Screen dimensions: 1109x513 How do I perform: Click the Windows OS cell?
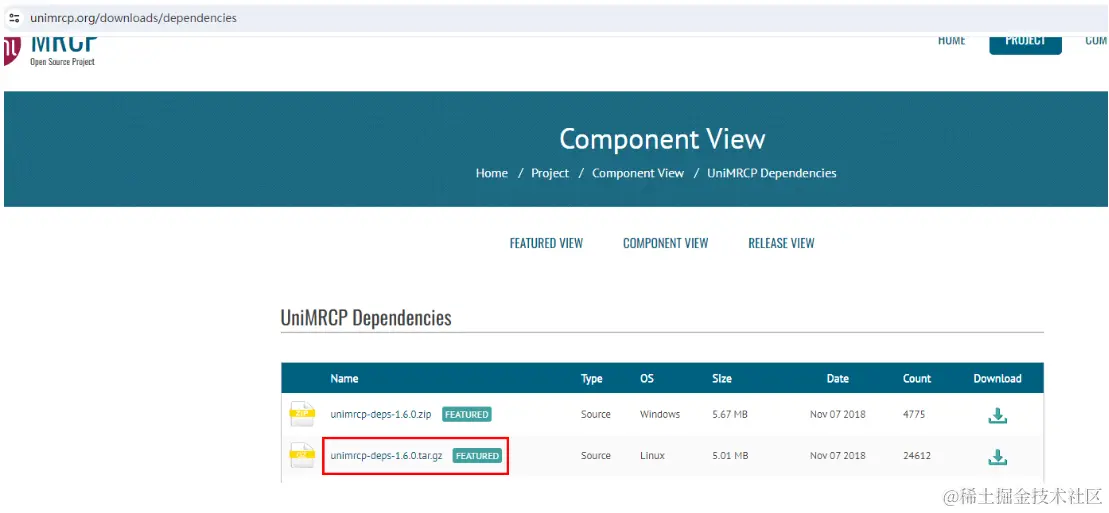point(660,414)
